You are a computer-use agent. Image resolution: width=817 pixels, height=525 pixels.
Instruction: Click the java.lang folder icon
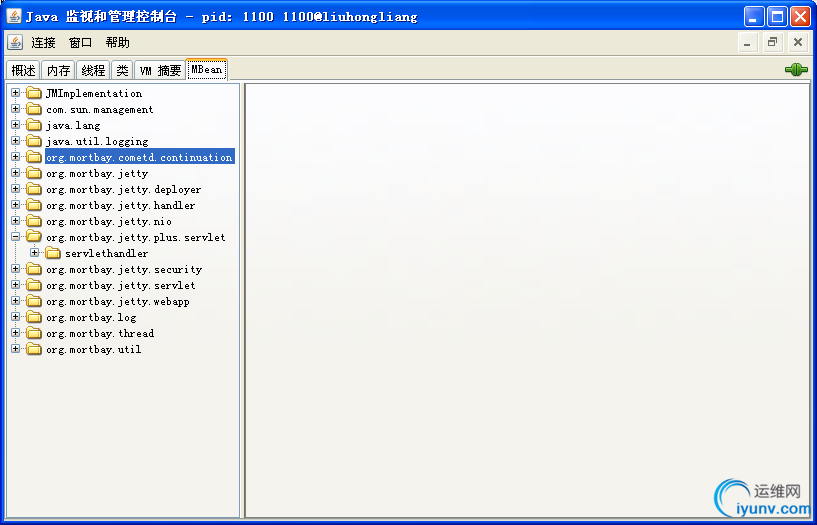[34, 125]
